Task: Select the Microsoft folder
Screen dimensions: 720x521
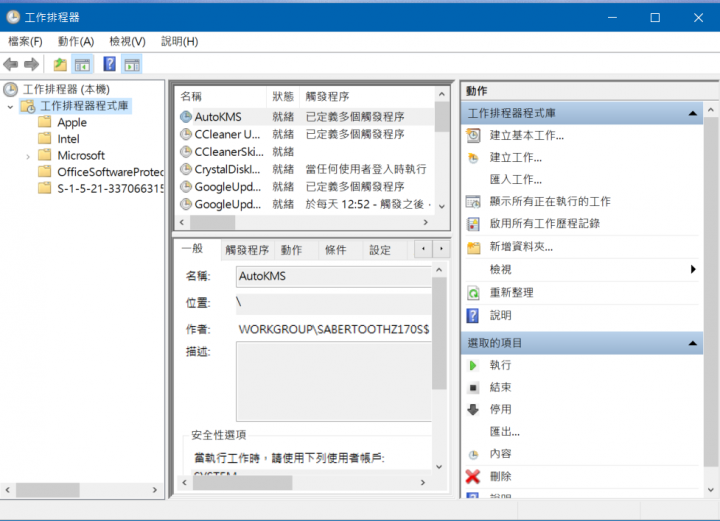Action: [81, 156]
